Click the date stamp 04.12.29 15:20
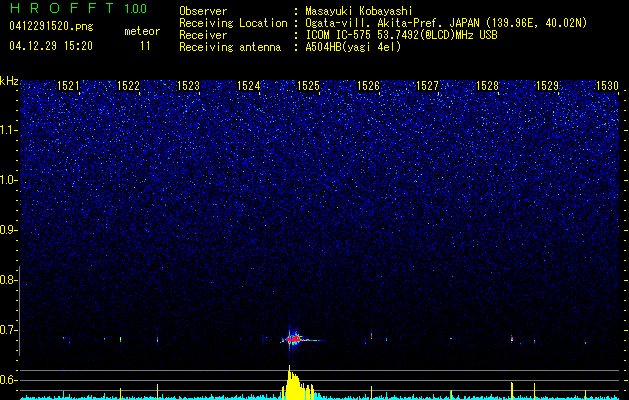 pos(51,46)
